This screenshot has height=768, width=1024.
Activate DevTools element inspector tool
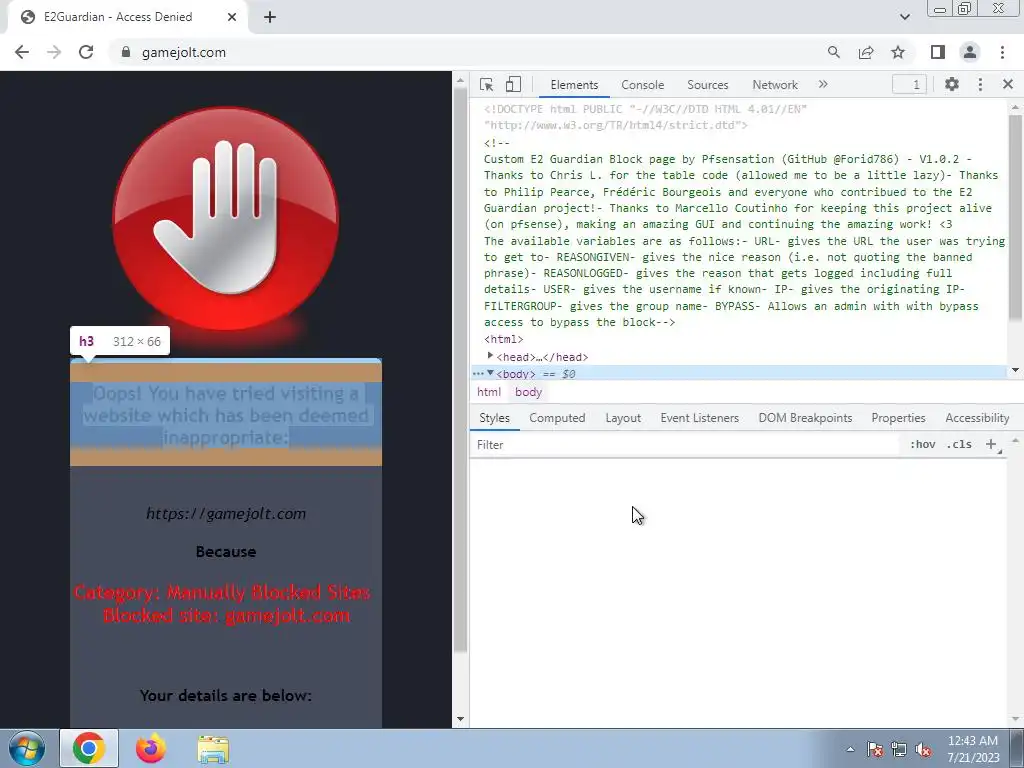pos(486,84)
